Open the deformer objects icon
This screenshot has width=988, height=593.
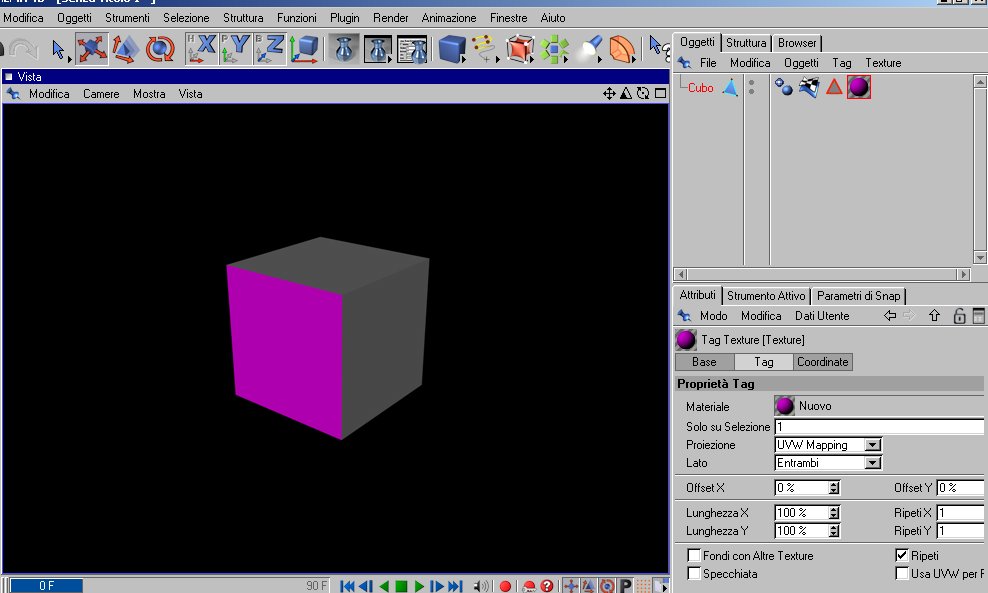(622, 49)
